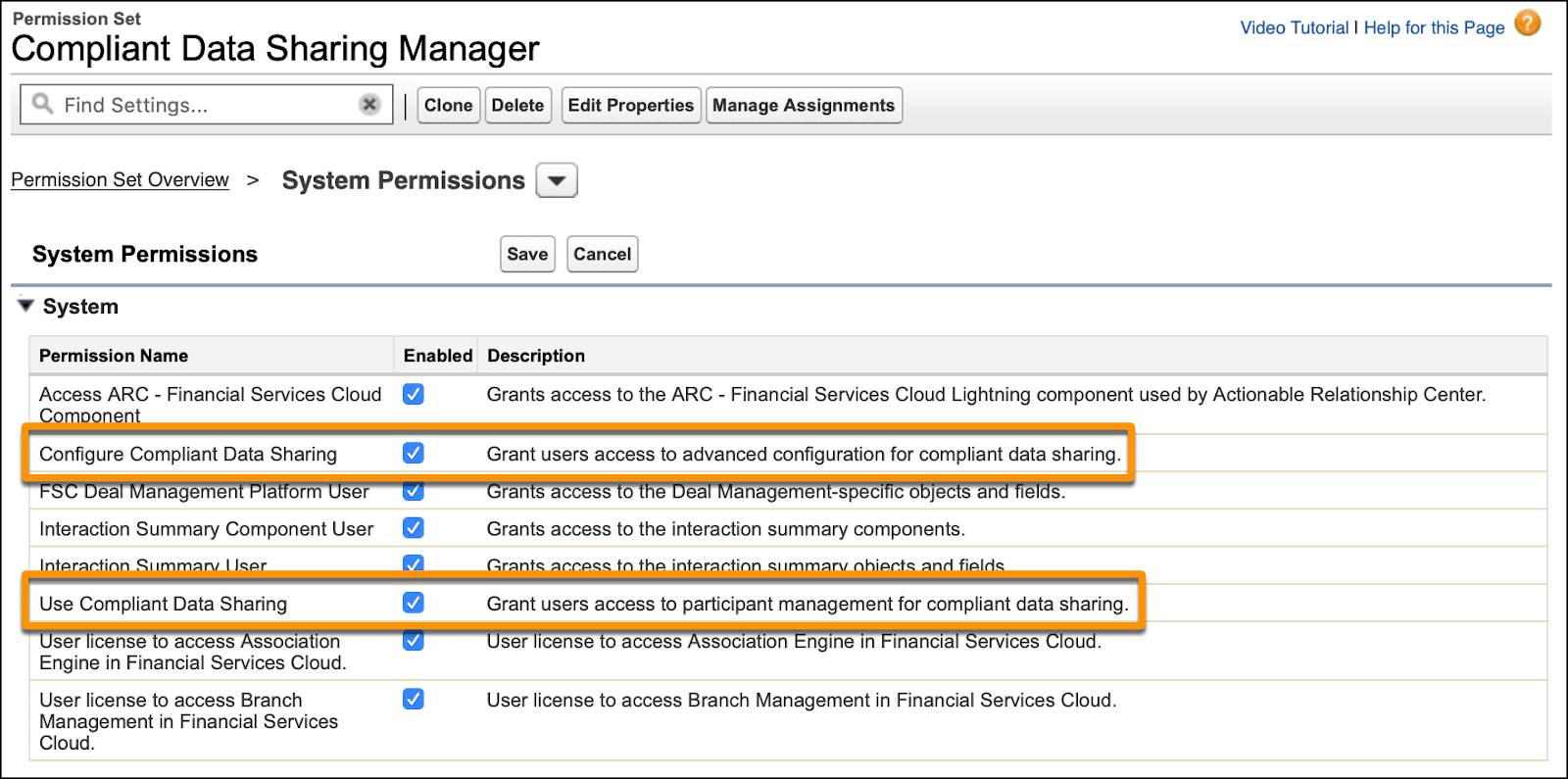Click the magnifier icon in Find Settings

pos(42,103)
